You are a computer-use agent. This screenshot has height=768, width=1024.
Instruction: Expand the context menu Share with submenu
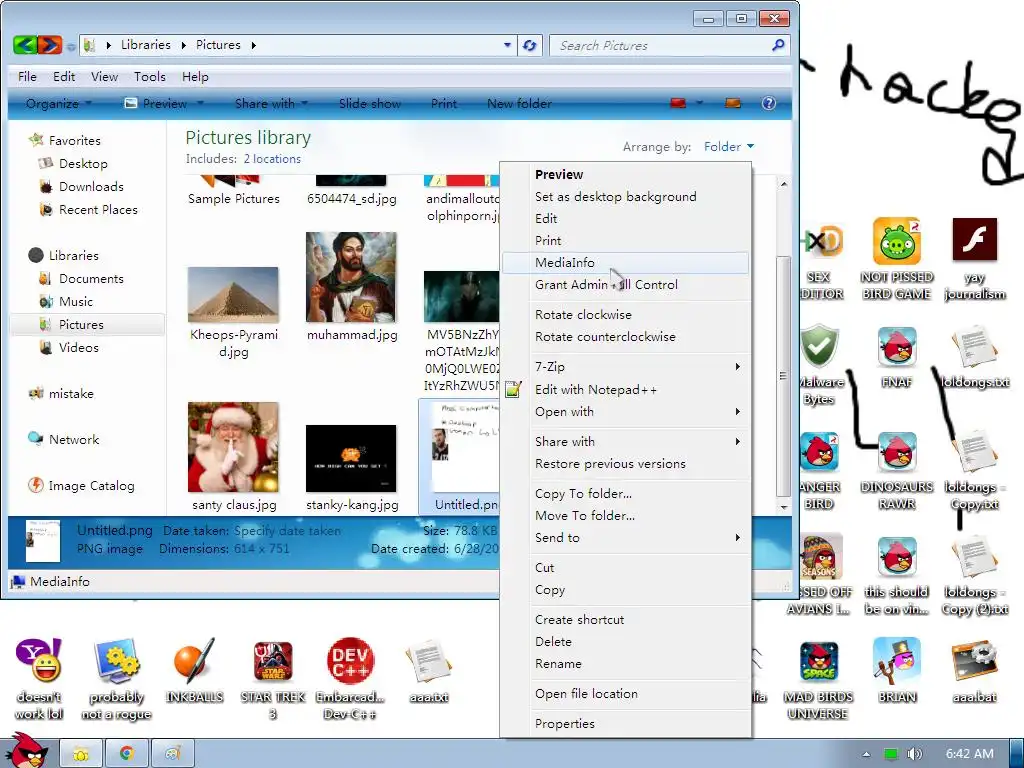pos(625,441)
